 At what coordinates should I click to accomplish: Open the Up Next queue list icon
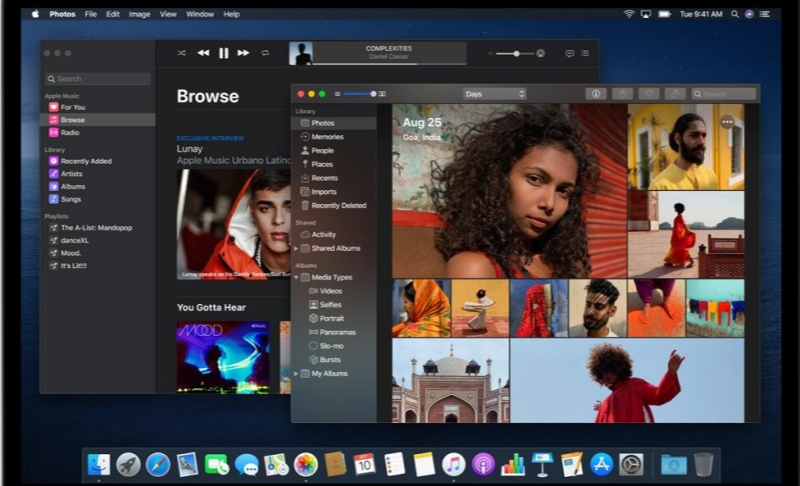(585, 54)
